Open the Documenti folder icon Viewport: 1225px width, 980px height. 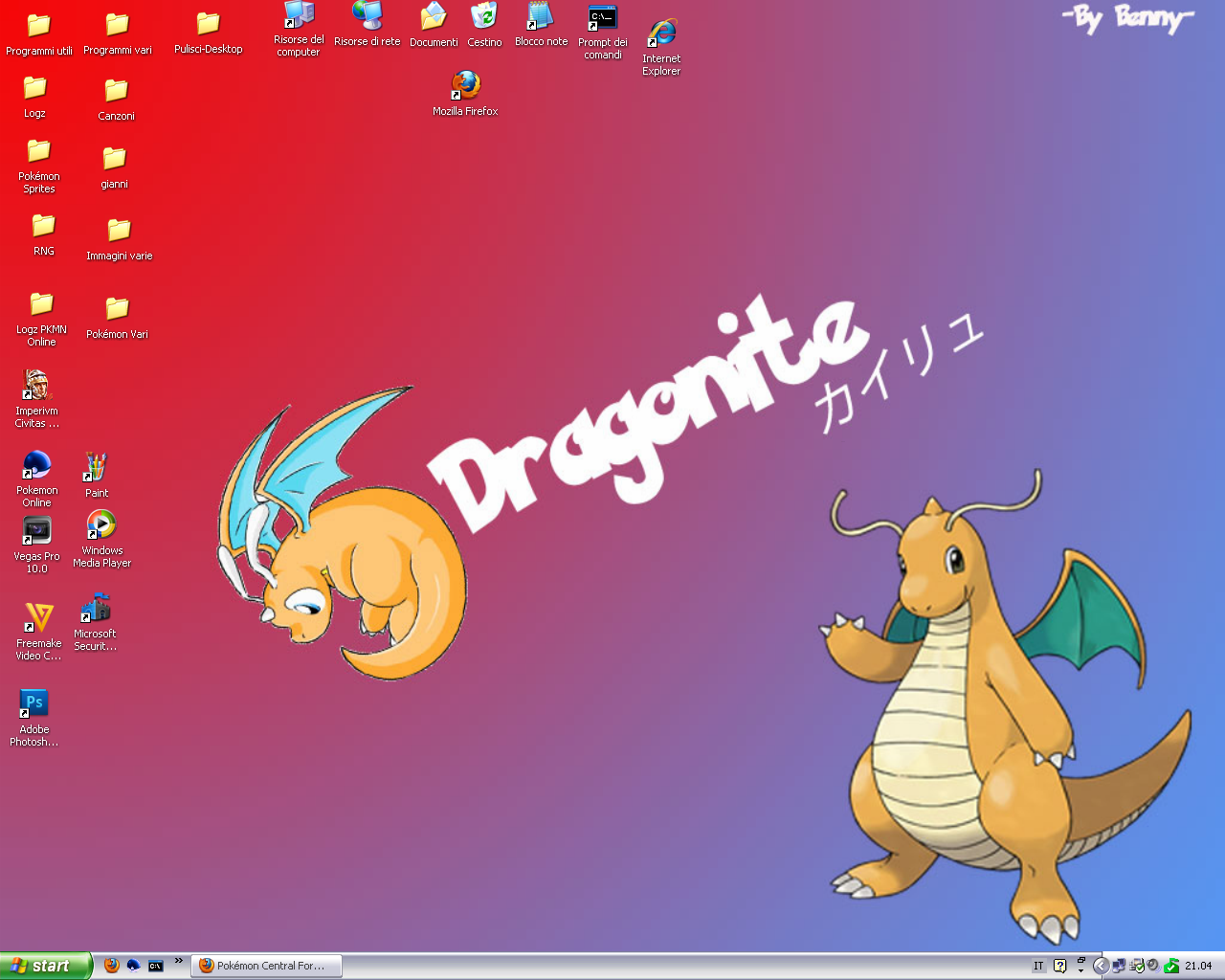point(434,26)
